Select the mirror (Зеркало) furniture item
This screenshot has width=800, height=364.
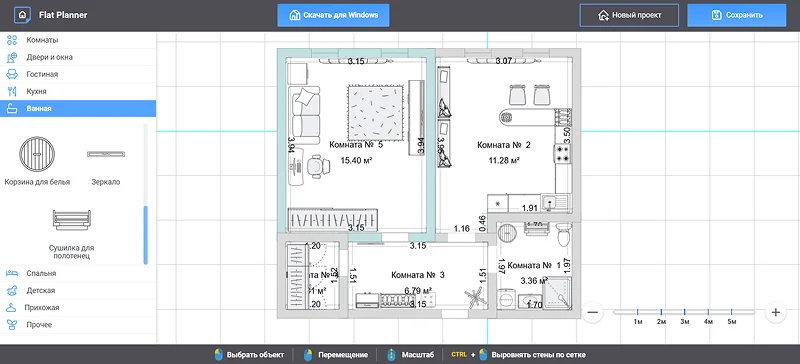106,154
